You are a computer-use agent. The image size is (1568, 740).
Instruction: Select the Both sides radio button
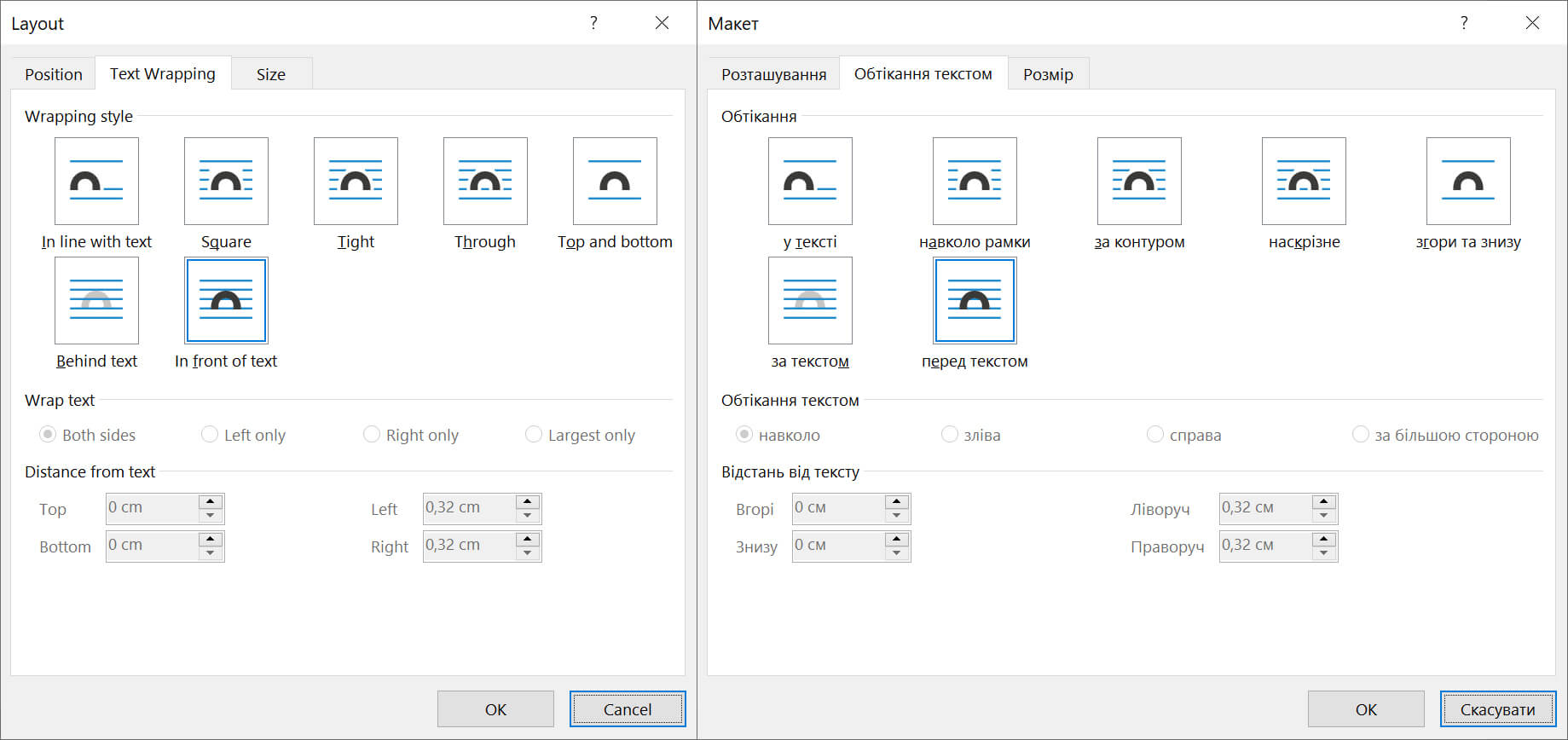pyautogui.click(x=49, y=435)
